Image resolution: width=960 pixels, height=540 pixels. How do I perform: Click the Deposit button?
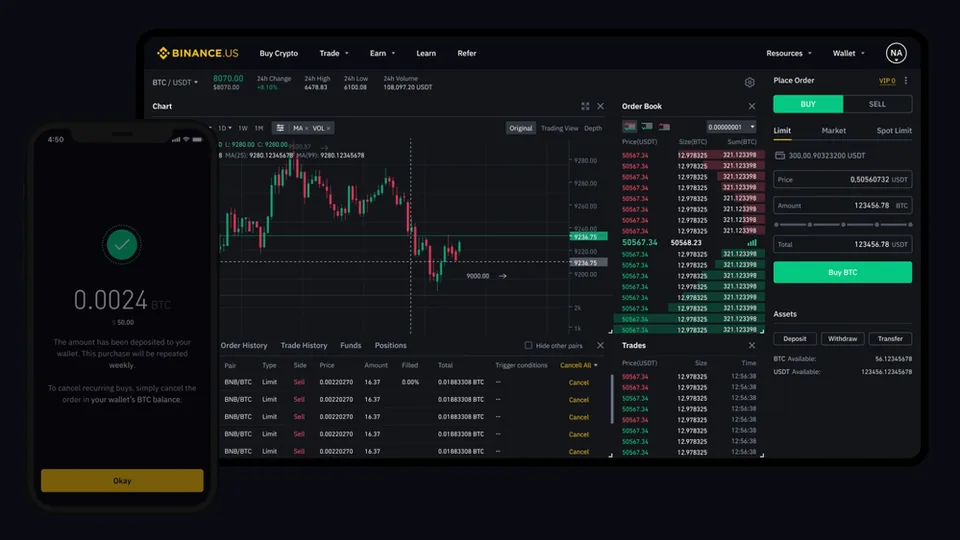click(x=795, y=339)
